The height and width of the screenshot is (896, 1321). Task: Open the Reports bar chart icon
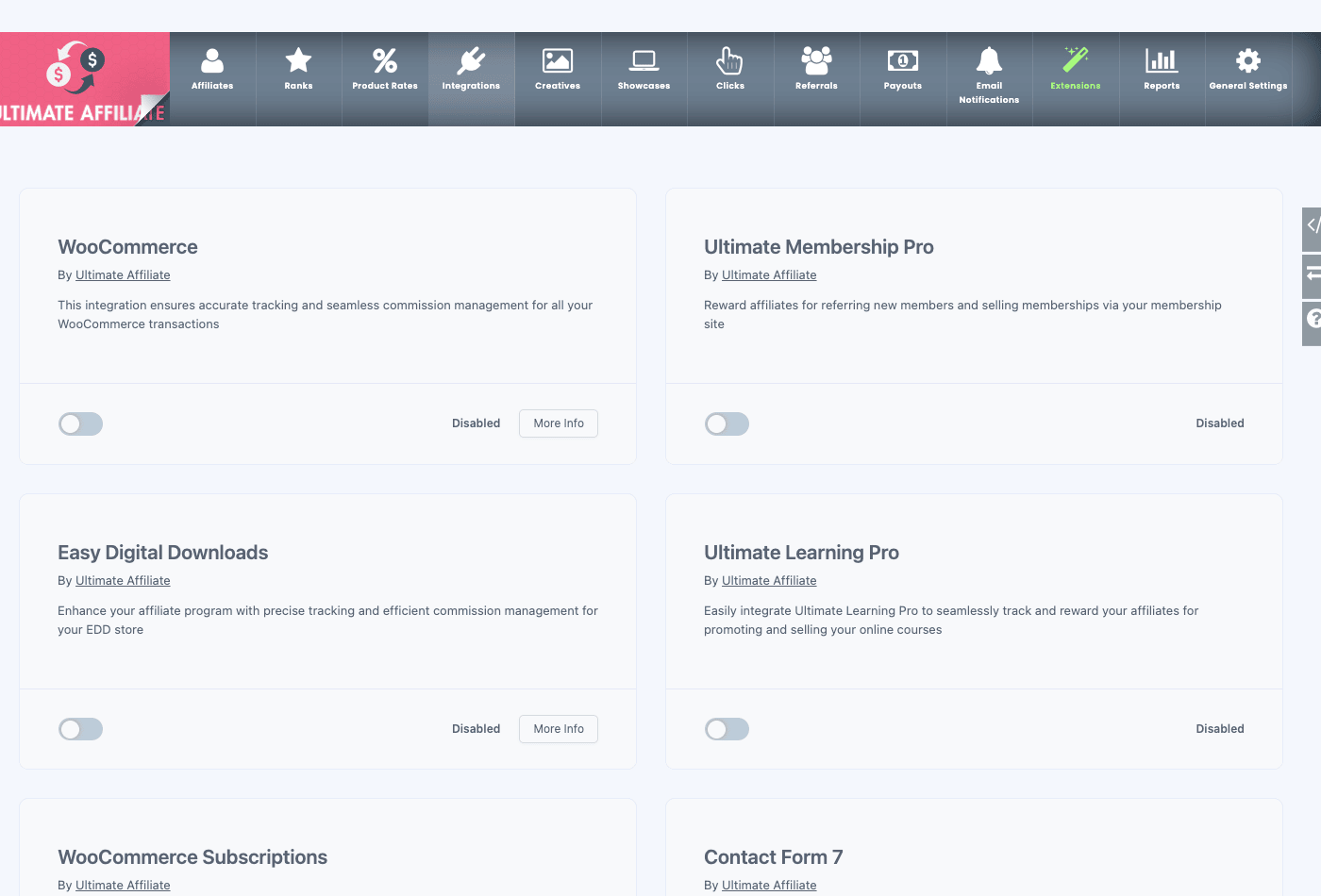1162,60
